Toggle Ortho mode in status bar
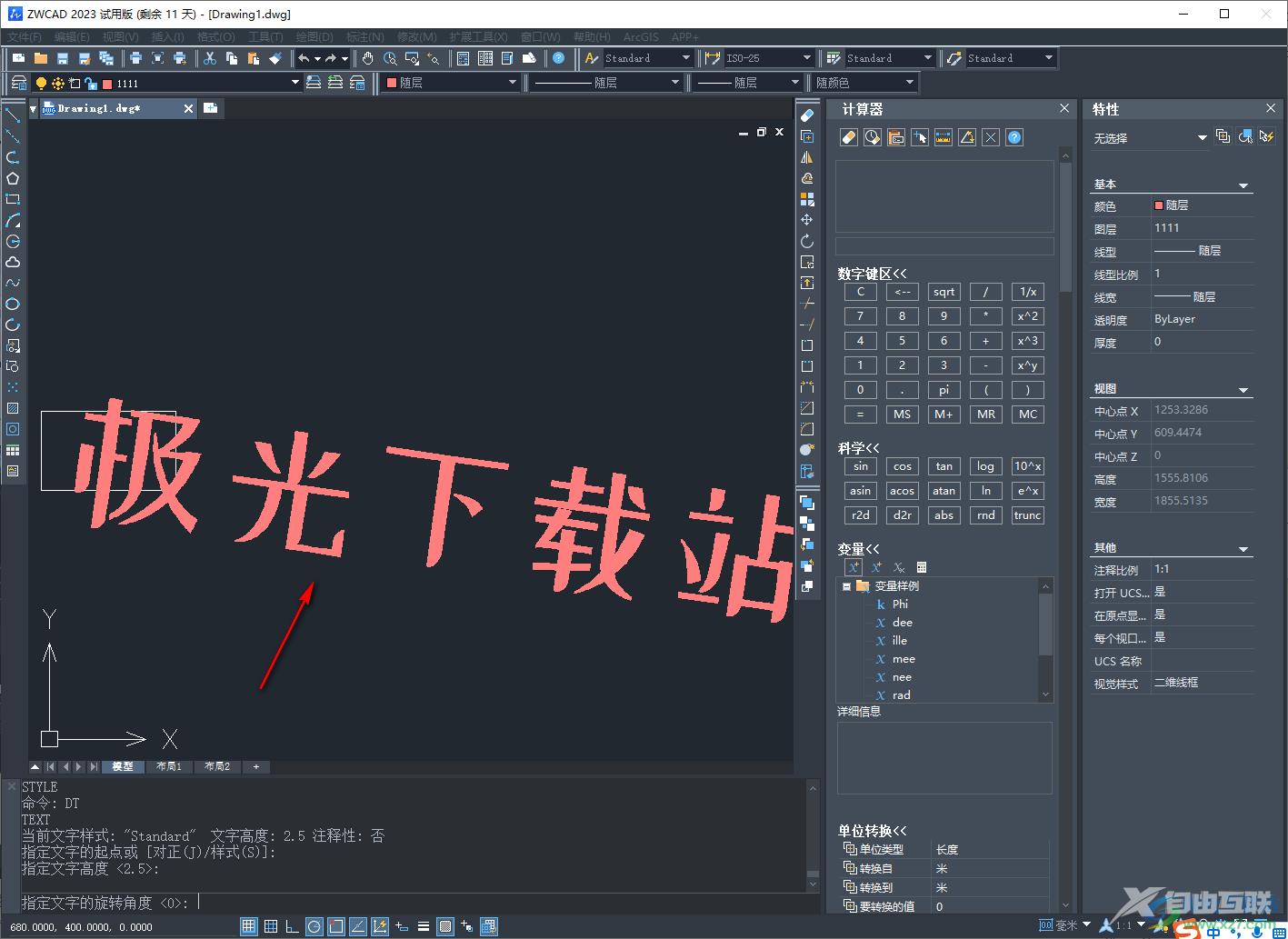Image resolution: width=1288 pixels, height=939 pixels. point(292,926)
